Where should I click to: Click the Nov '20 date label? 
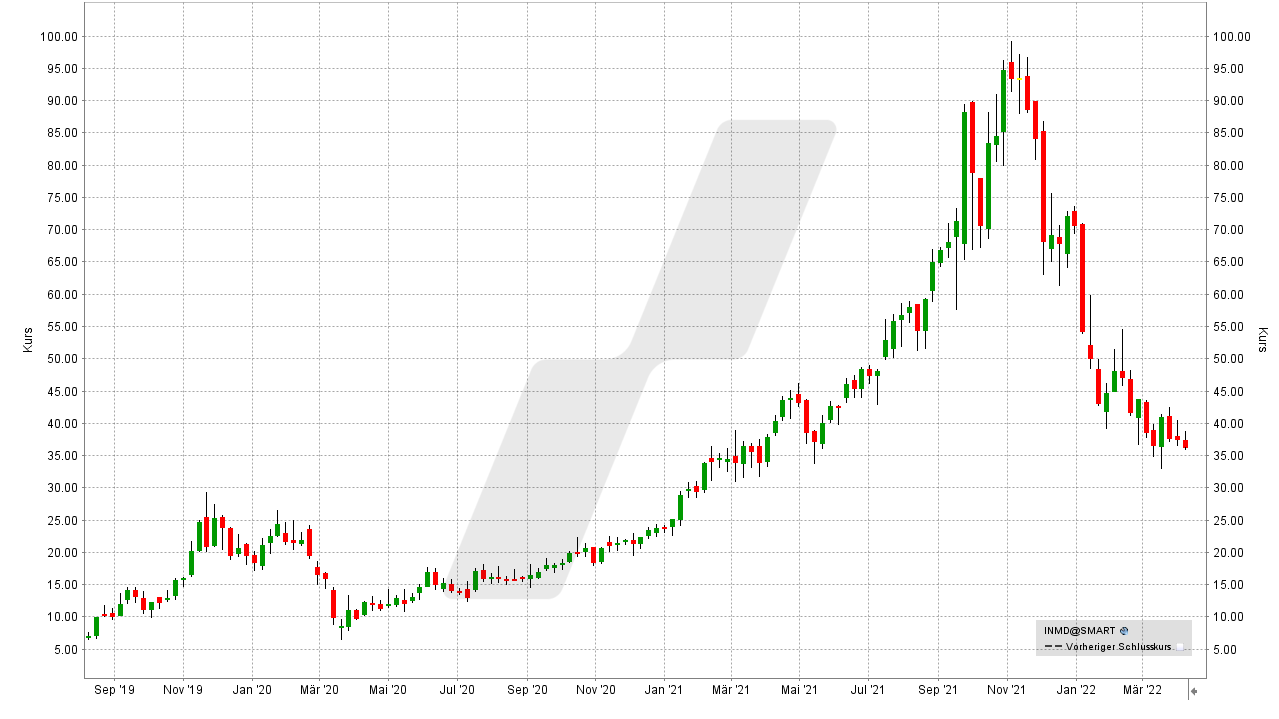click(595, 690)
